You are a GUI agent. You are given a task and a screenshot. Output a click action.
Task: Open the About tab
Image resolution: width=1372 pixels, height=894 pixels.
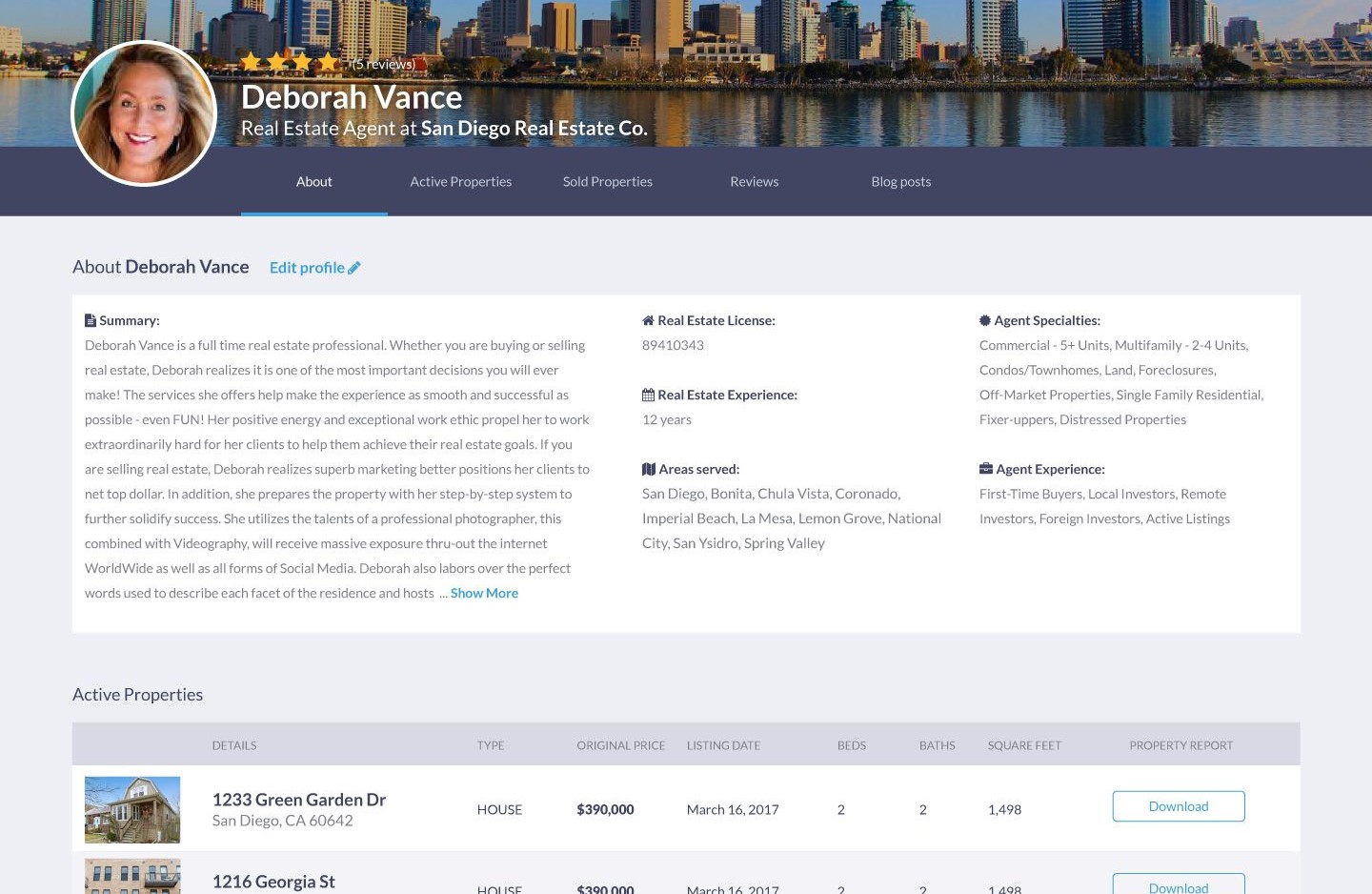click(313, 181)
